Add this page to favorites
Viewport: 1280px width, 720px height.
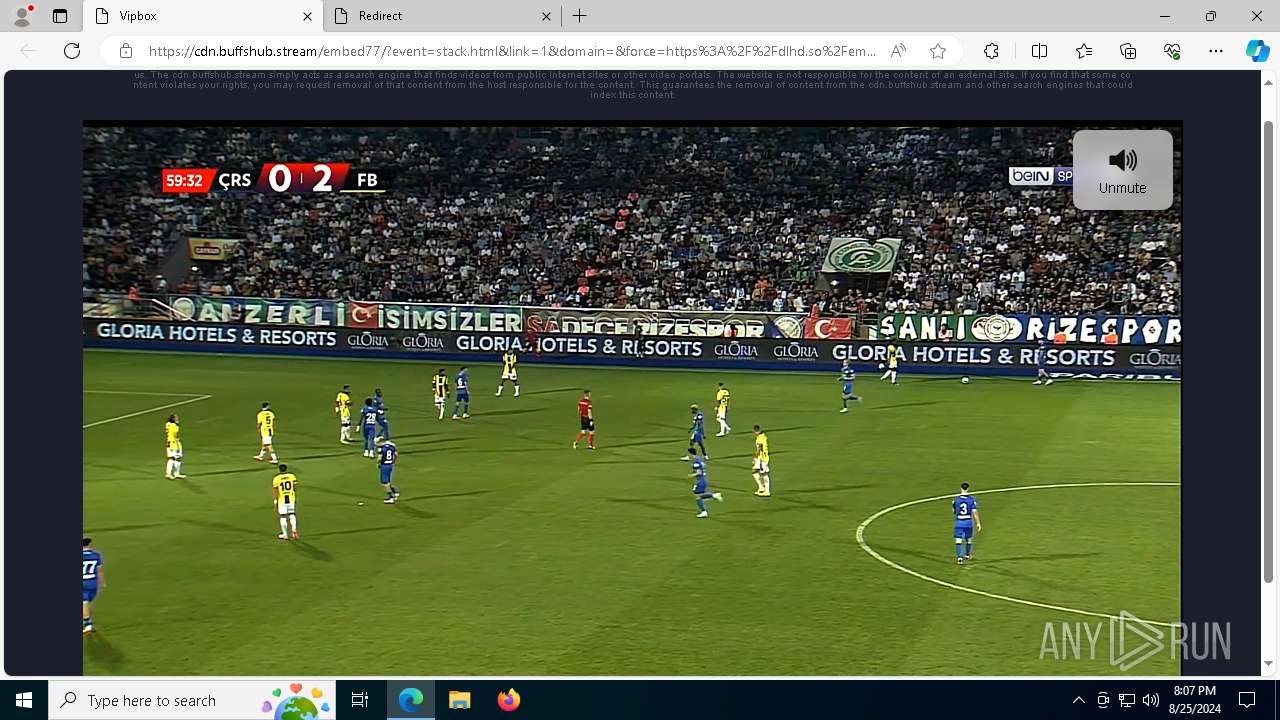pos(938,51)
